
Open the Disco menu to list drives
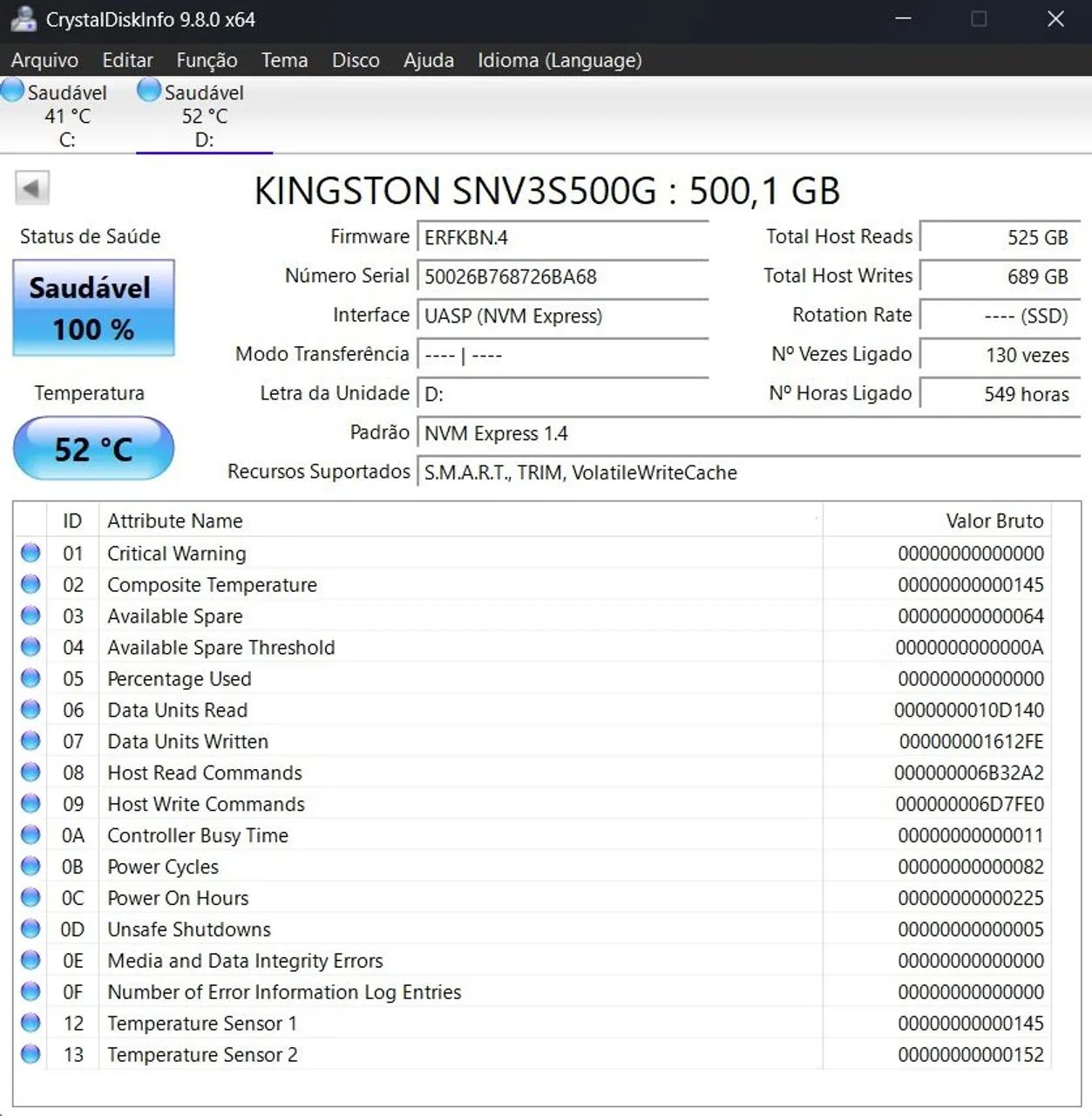point(355,60)
